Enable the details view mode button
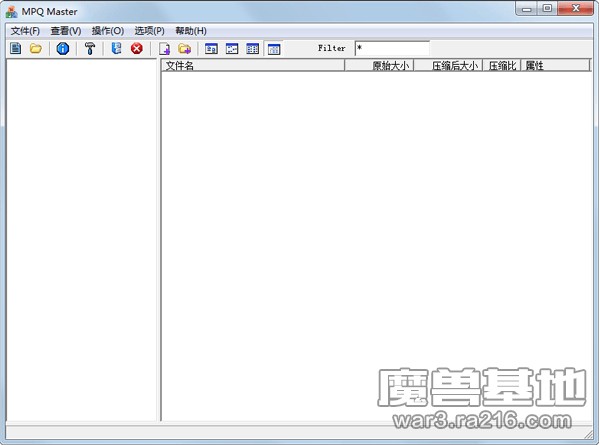This screenshot has height=445, width=600. pos(274,48)
